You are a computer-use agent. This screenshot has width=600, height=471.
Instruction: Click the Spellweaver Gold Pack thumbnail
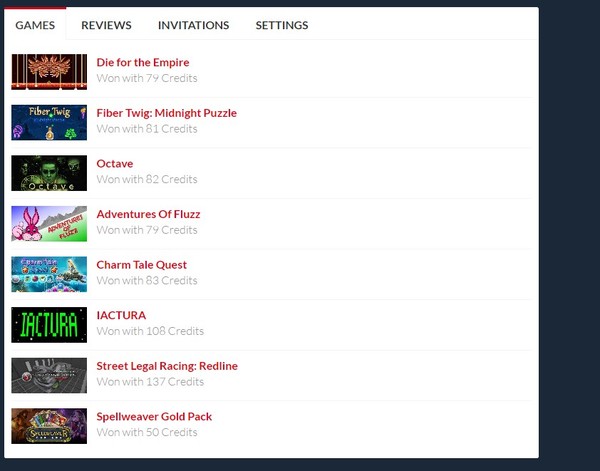[49, 426]
